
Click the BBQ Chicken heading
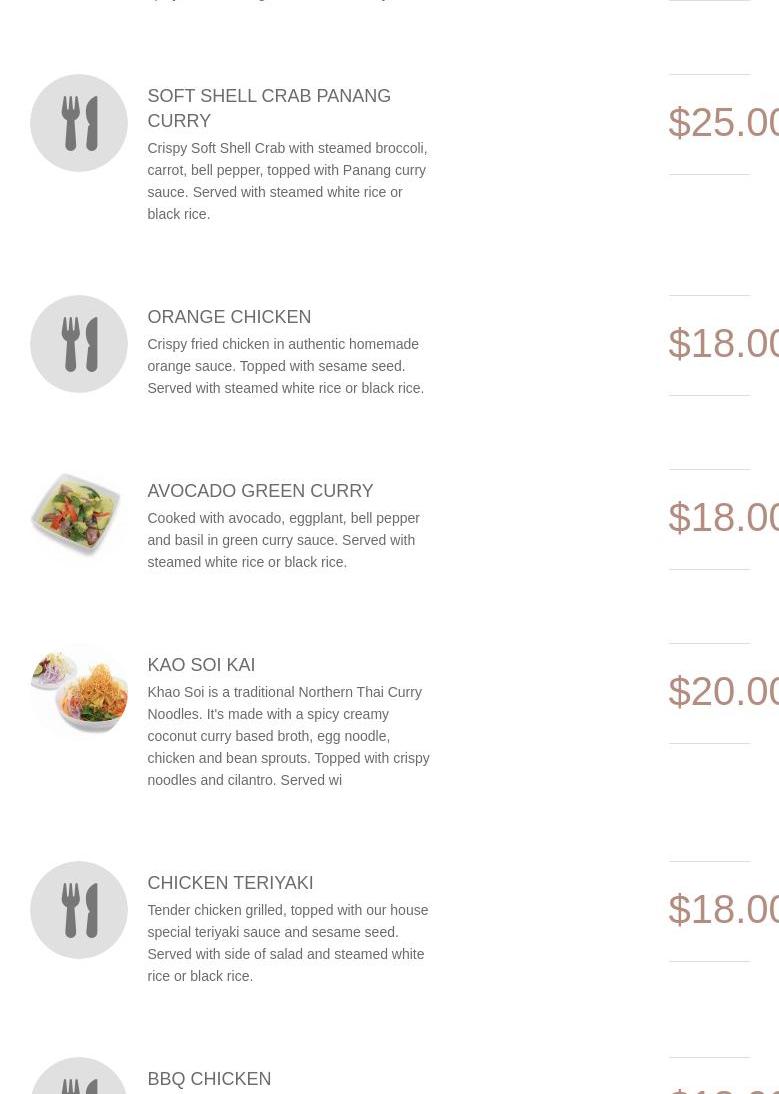[209, 1079]
